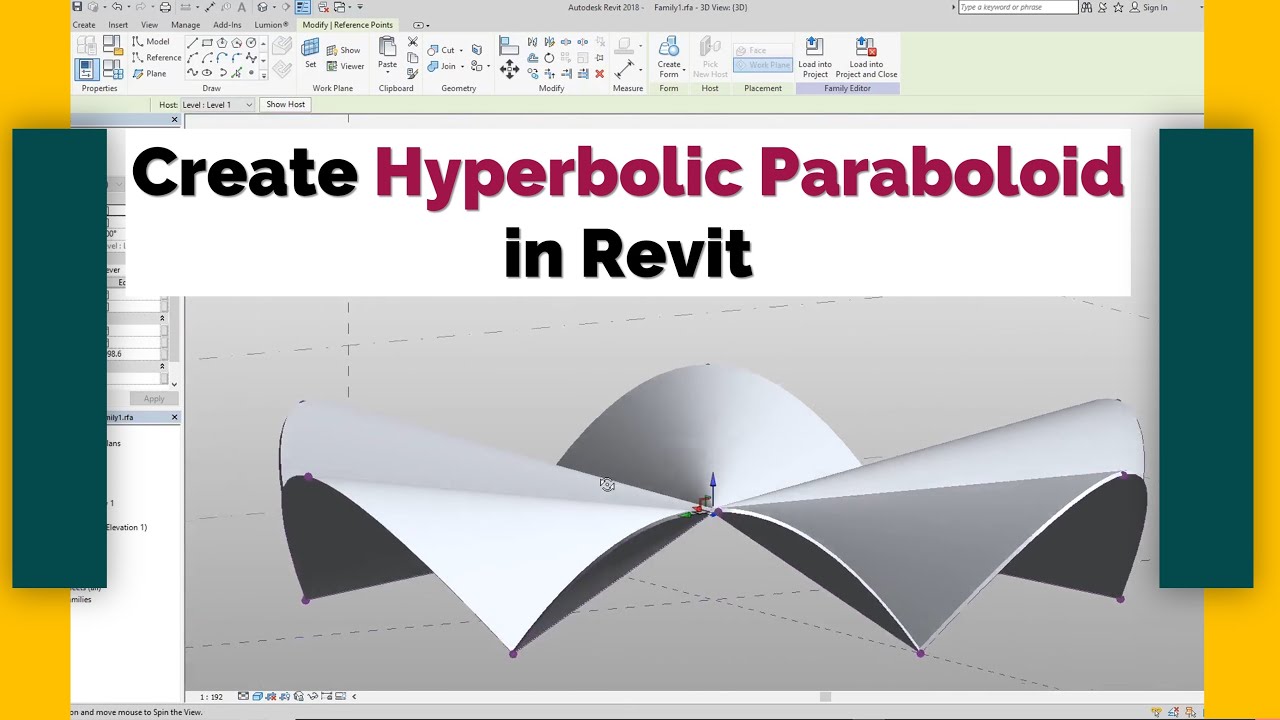Select the Align tool

tap(509, 45)
